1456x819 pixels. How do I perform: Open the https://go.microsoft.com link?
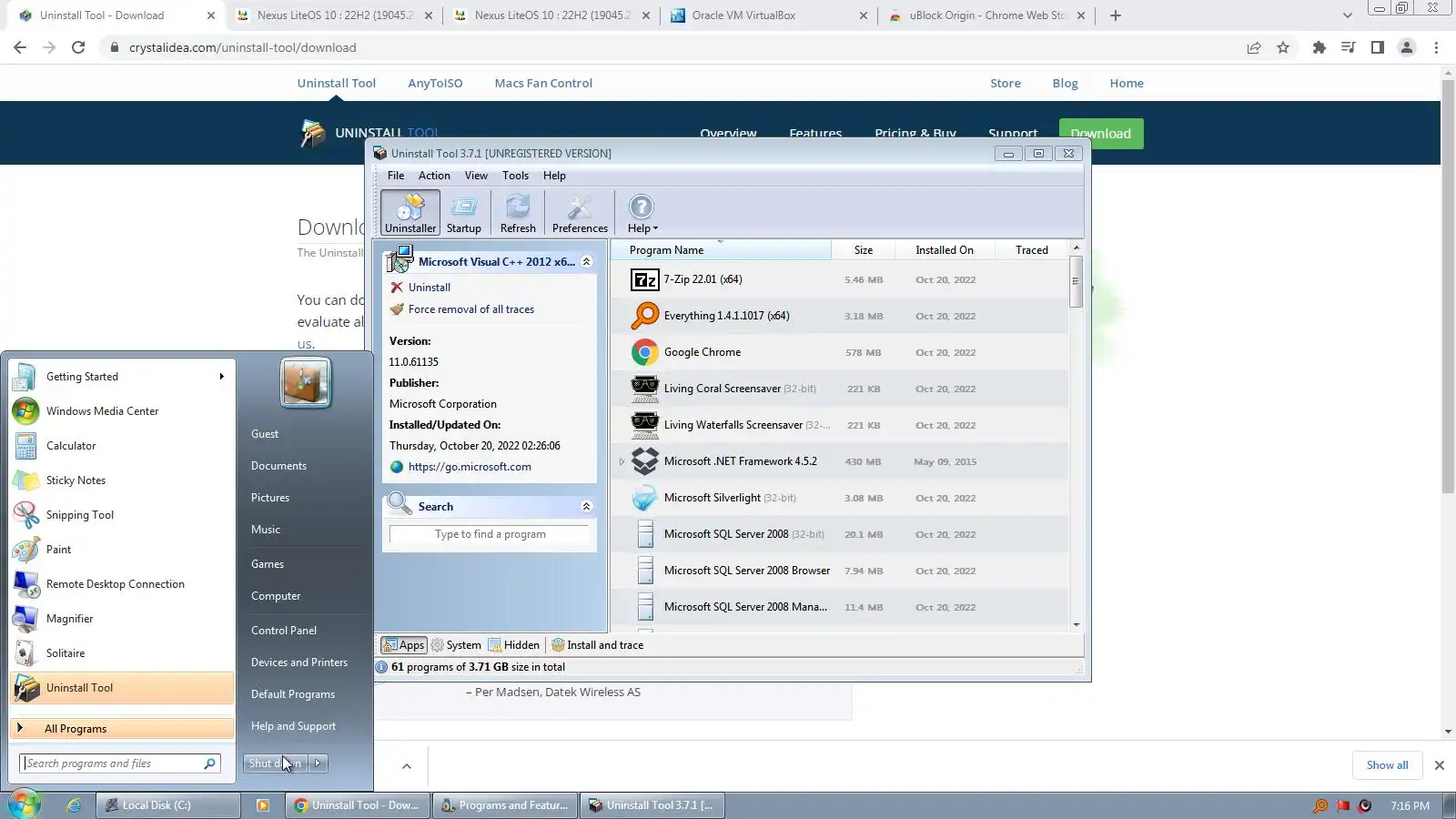(470, 467)
